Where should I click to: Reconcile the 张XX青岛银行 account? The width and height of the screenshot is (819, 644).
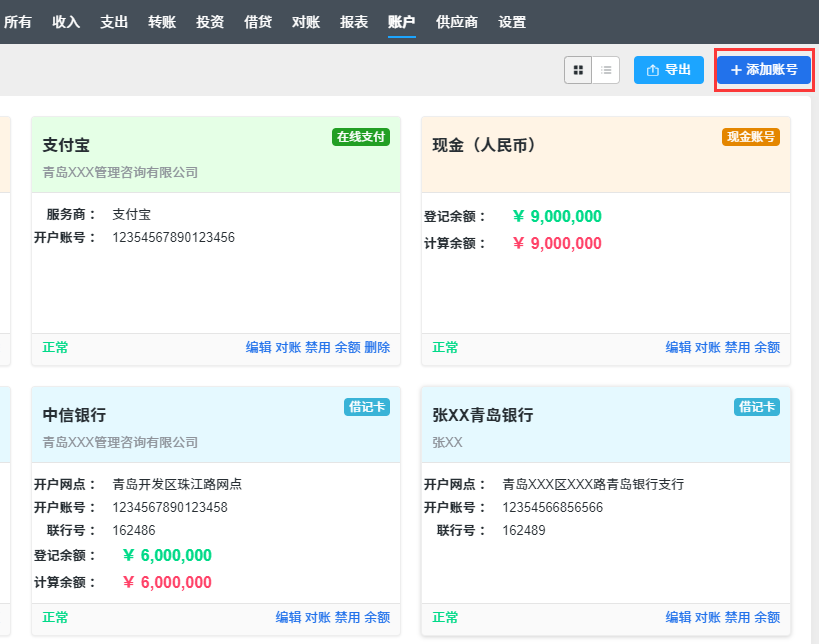coord(707,618)
